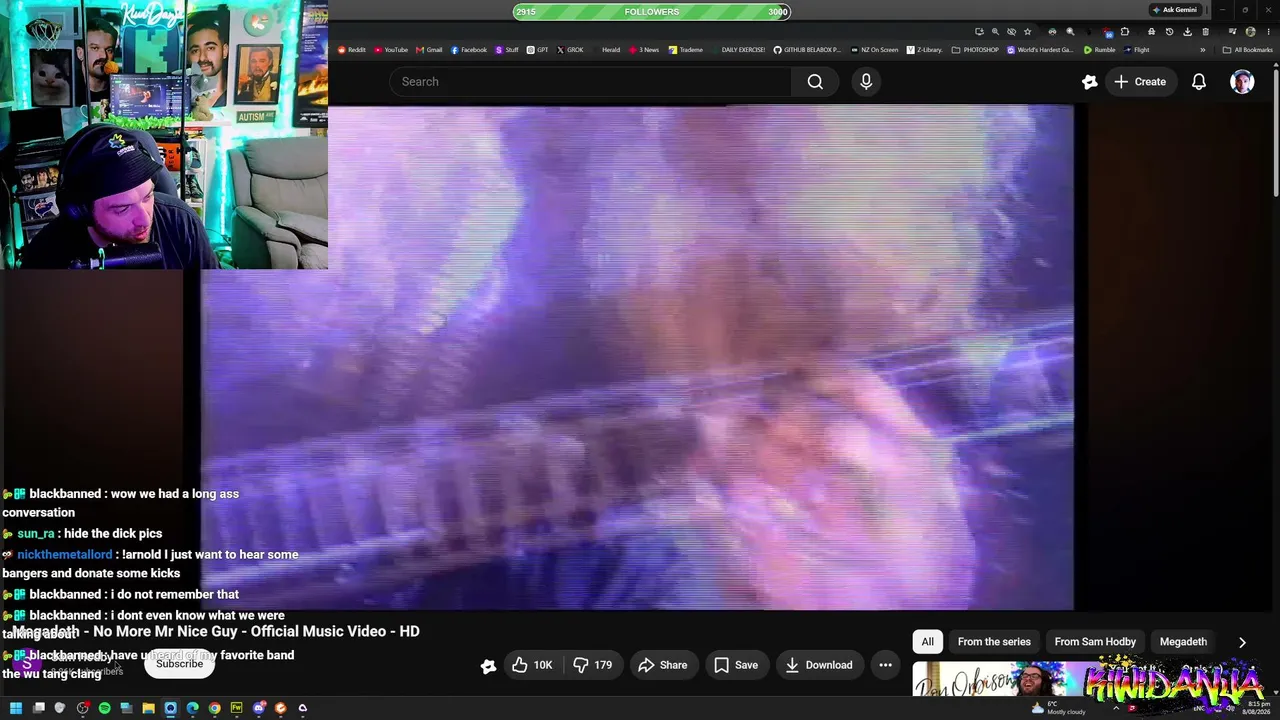Open the World's Hardest Game bookmark
This screenshot has height=720, width=1280.
[x=1040, y=50]
